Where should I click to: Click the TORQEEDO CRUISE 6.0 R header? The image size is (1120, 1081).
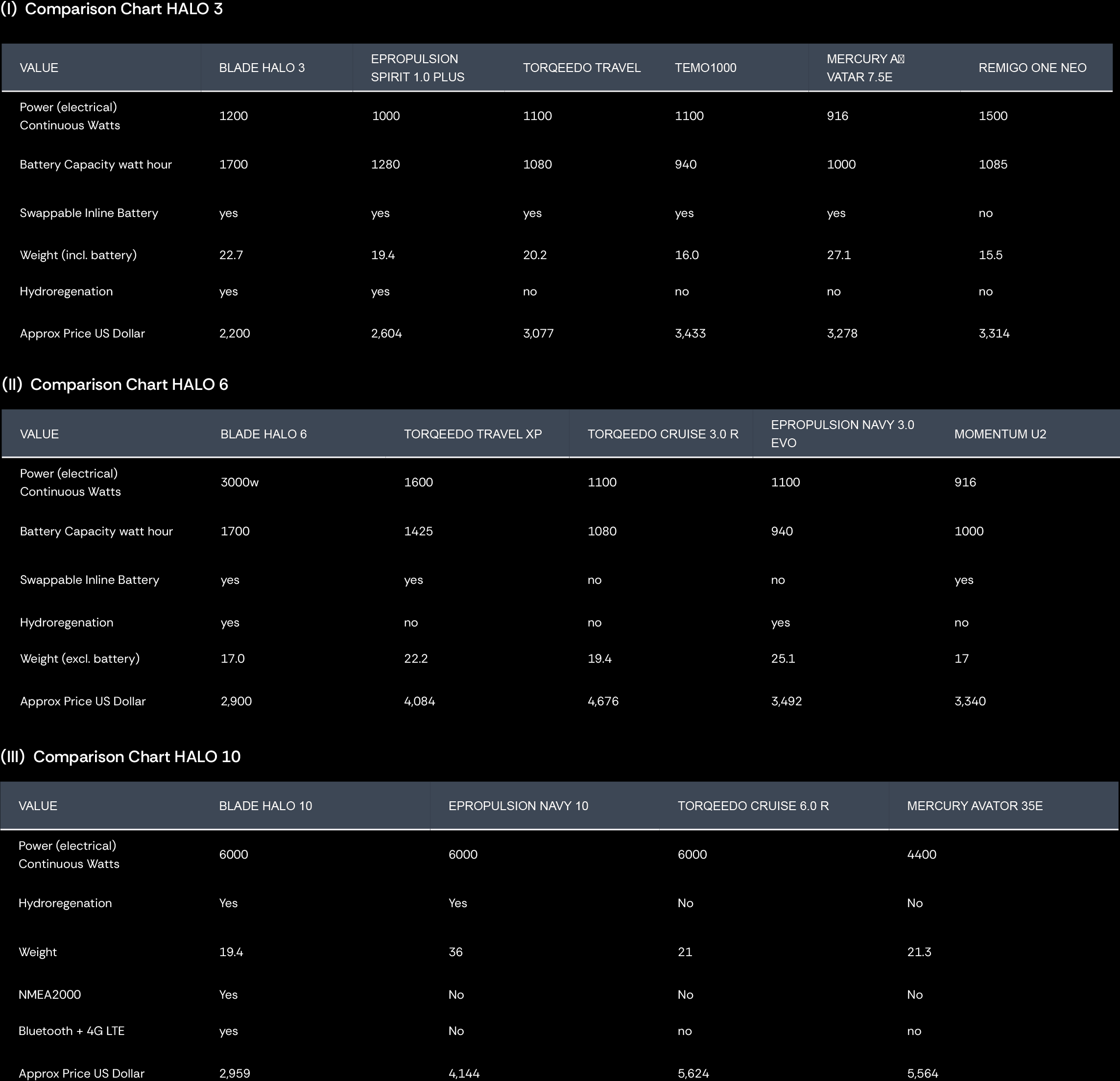(753, 805)
